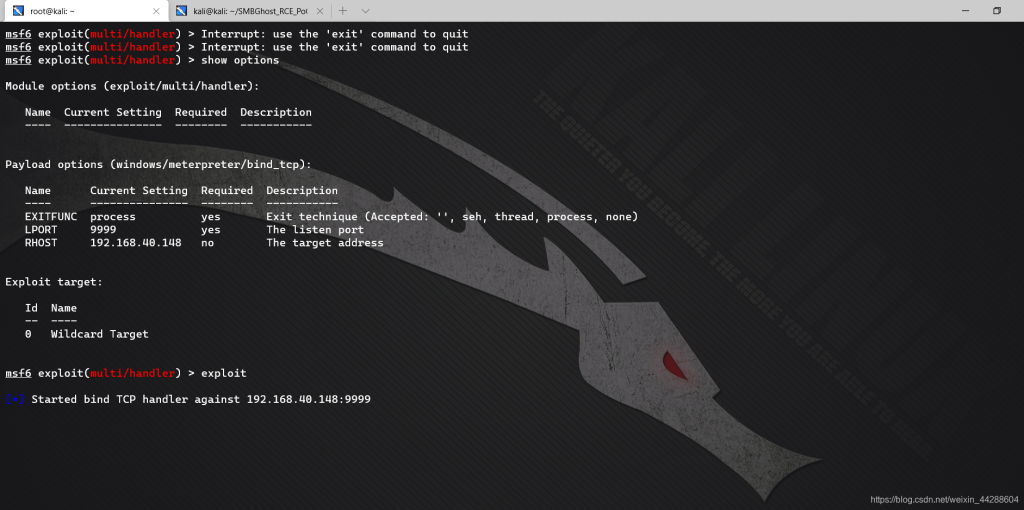Click 'Current Setting' header in payload options table
Viewport: 1024px width, 510px height.
click(x=139, y=191)
